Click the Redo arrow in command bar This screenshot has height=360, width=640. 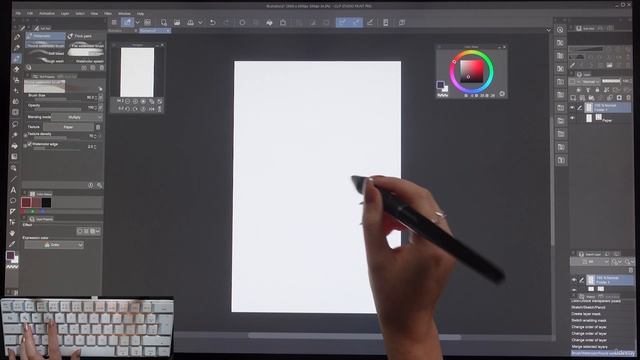tap(227, 22)
